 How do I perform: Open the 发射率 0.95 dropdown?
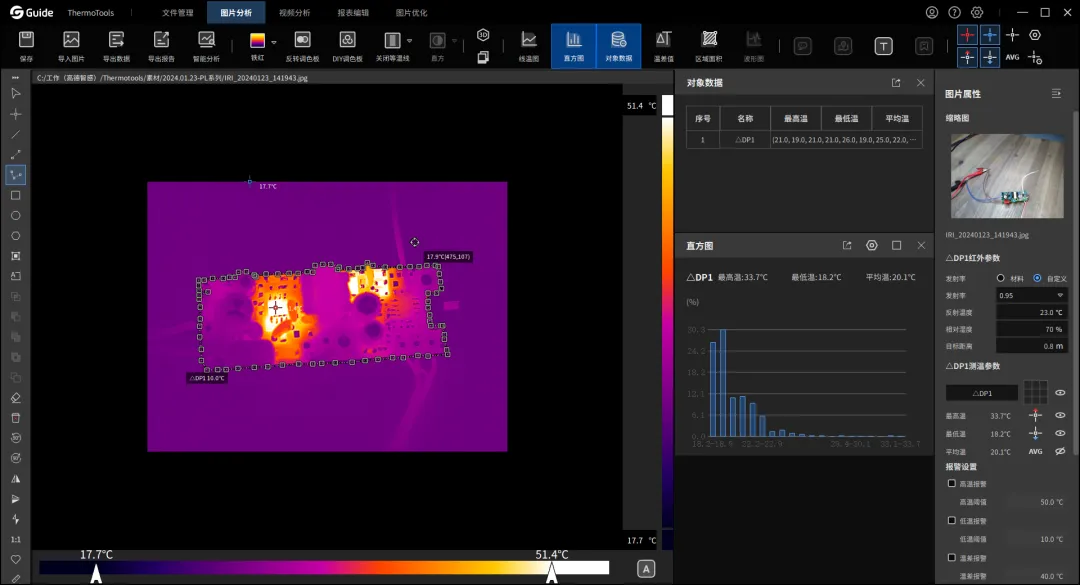tap(1031, 296)
